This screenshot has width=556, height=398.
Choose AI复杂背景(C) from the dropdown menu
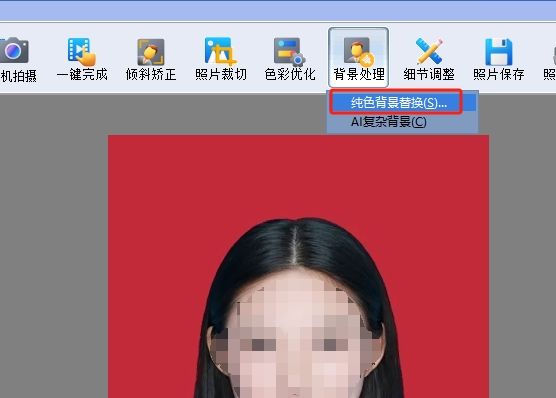tap(401, 122)
